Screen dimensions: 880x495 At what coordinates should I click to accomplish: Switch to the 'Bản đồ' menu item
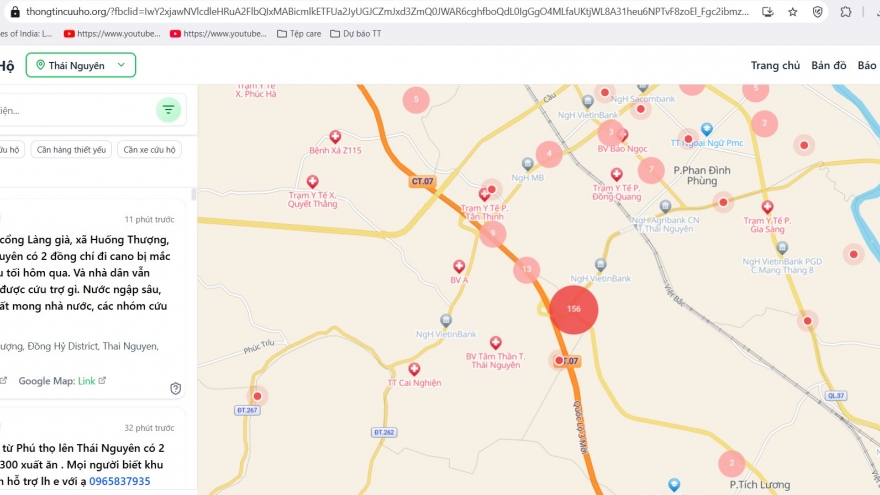[828, 66]
